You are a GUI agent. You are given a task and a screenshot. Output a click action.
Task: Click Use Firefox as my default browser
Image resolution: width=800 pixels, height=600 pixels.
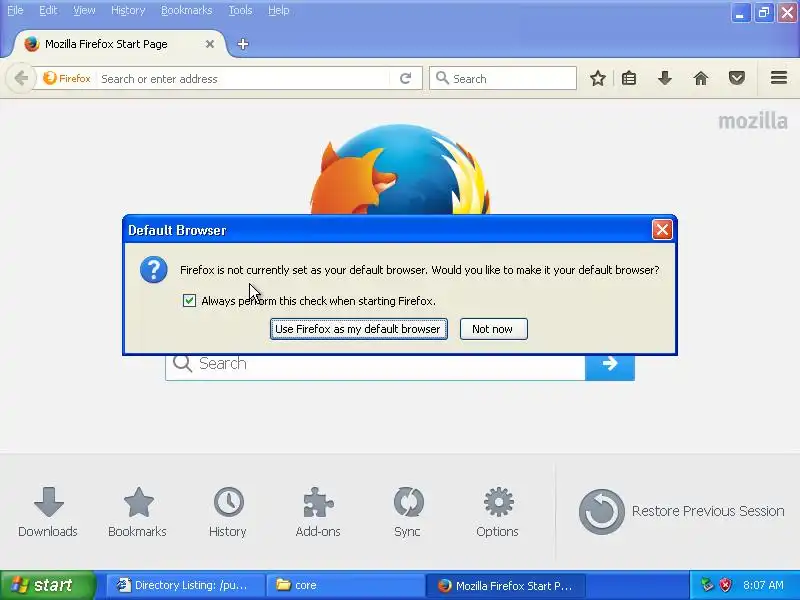pos(359,329)
